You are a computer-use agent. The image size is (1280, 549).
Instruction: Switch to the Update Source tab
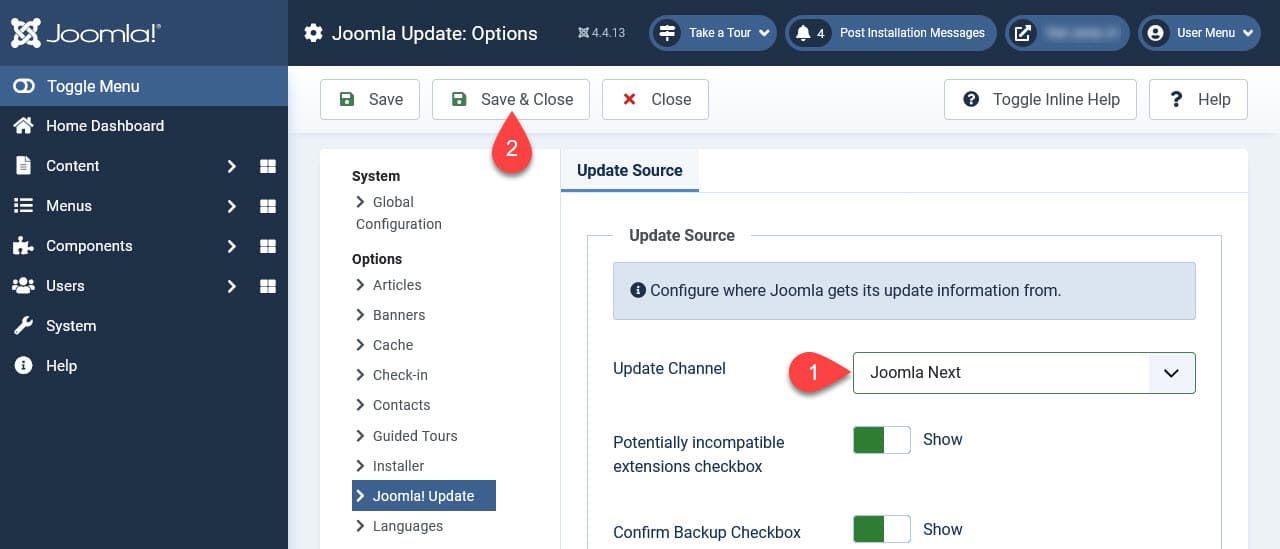click(x=630, y=170)
